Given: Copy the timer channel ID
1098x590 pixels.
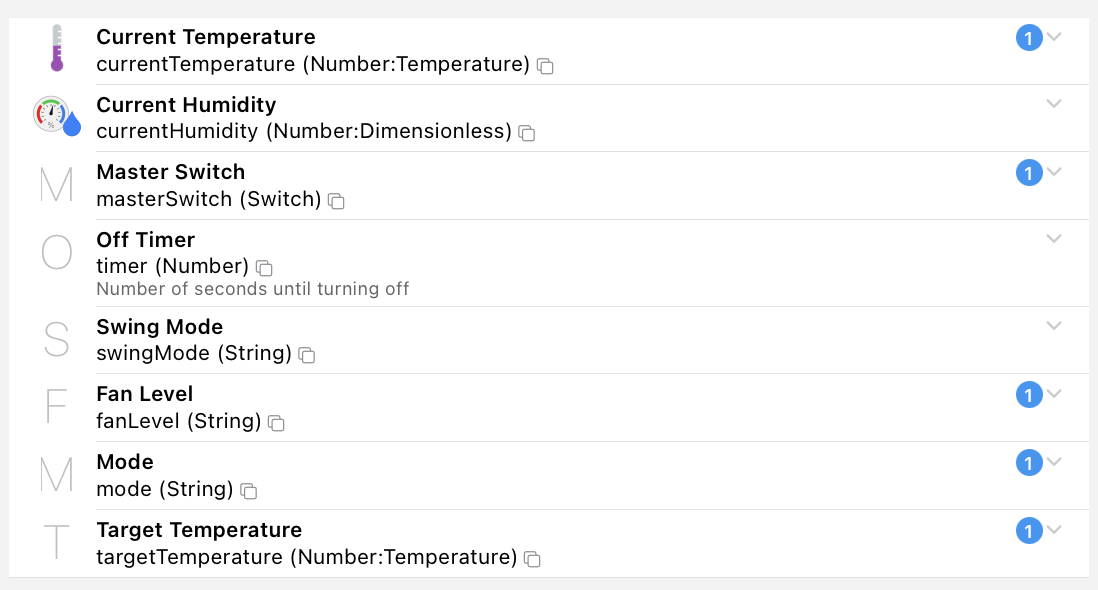Looking at the screenshot, I should [264, 268].
